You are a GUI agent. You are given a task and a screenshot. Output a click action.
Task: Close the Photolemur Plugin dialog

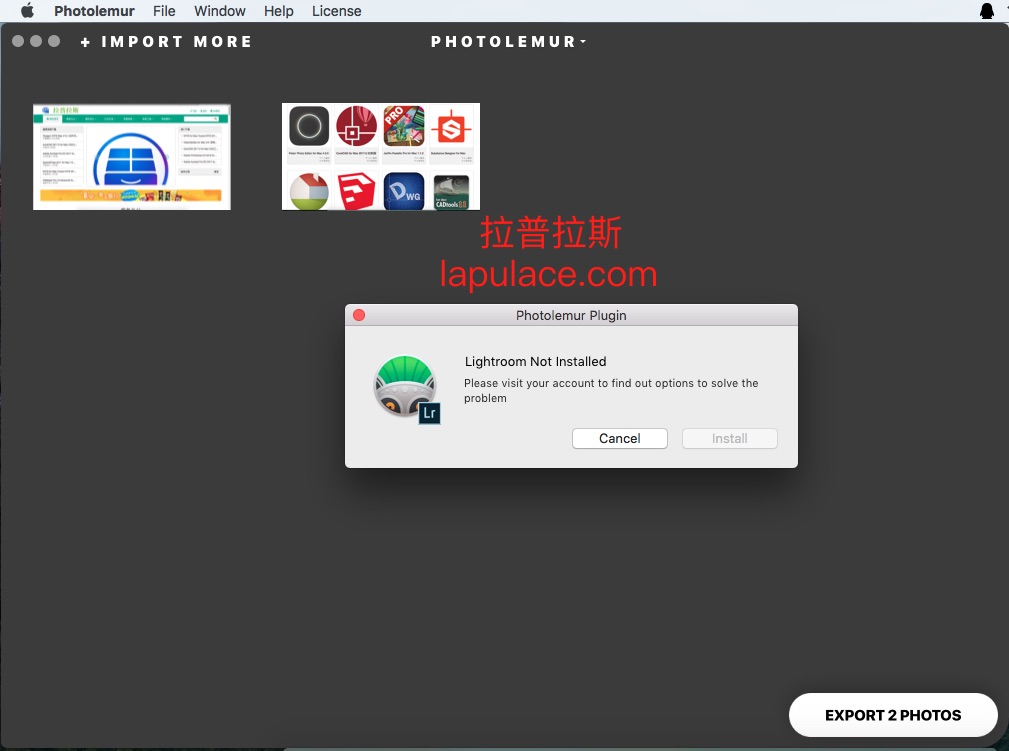(359, 315)
